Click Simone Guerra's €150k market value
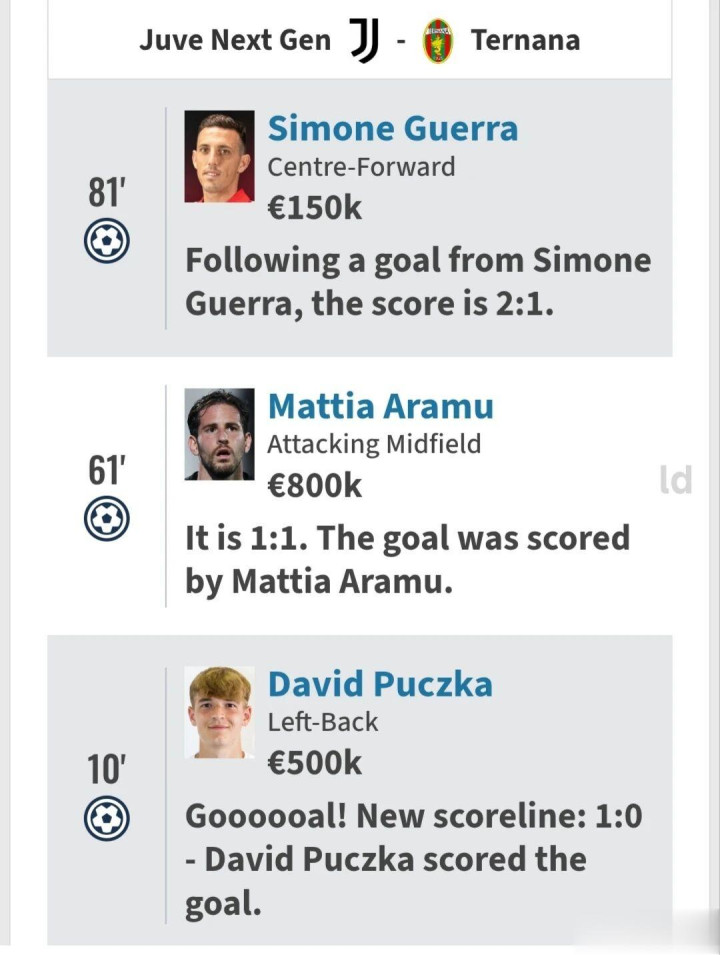The width and height of the screenshot is (720, 955). tap(314, 207)
